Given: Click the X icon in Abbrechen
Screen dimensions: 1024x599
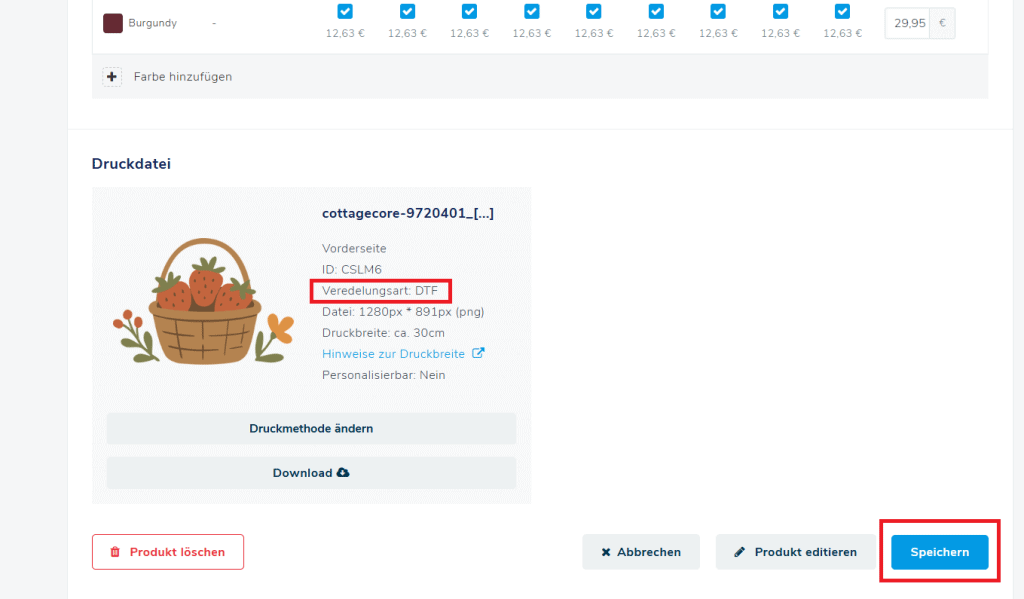Looking at the screenshot, I should coord(606,552).
